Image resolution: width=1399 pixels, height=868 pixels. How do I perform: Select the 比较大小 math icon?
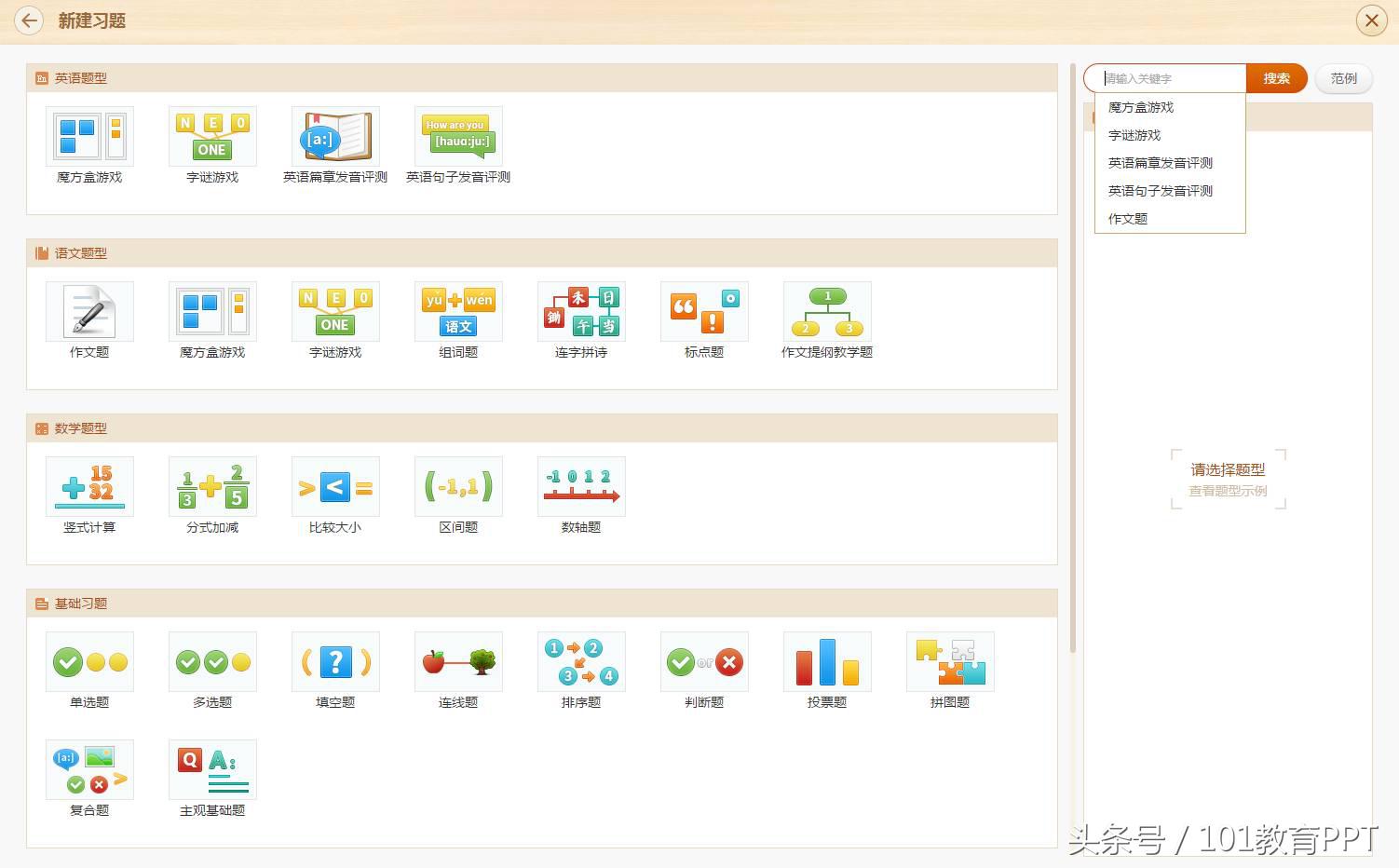(x=335, y=486)
